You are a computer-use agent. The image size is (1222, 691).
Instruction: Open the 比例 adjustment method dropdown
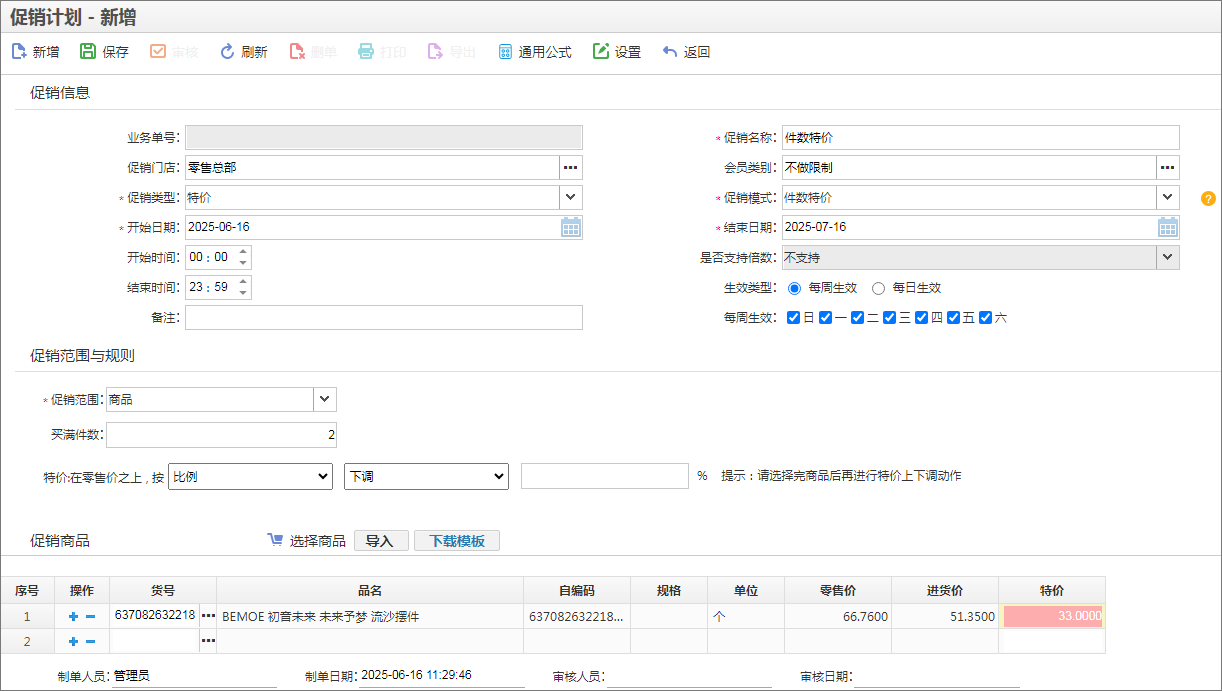coord(251,477)
